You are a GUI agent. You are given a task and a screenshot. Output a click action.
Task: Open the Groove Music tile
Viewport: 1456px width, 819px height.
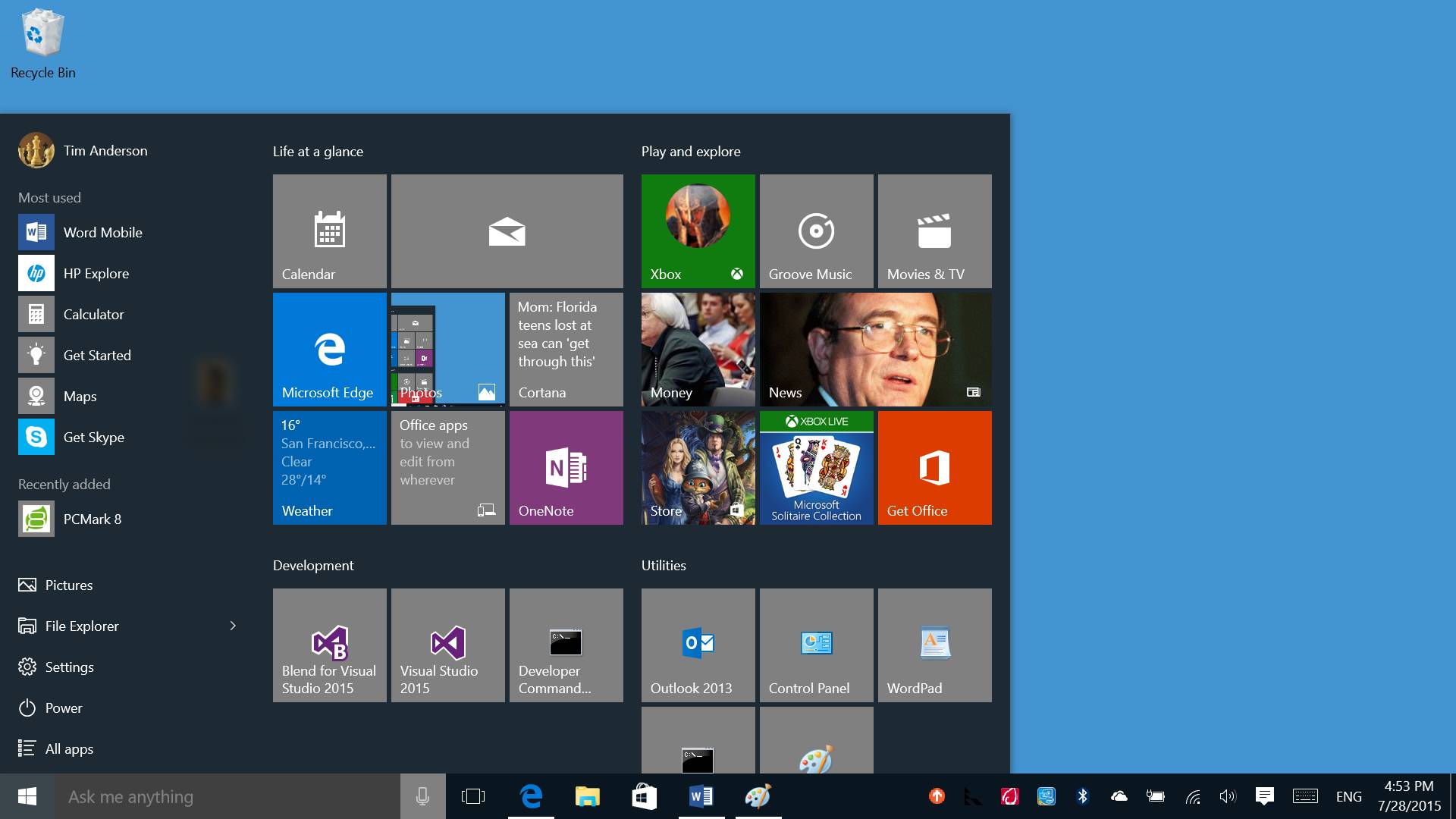pyautogui.click(x=817, y=231)
